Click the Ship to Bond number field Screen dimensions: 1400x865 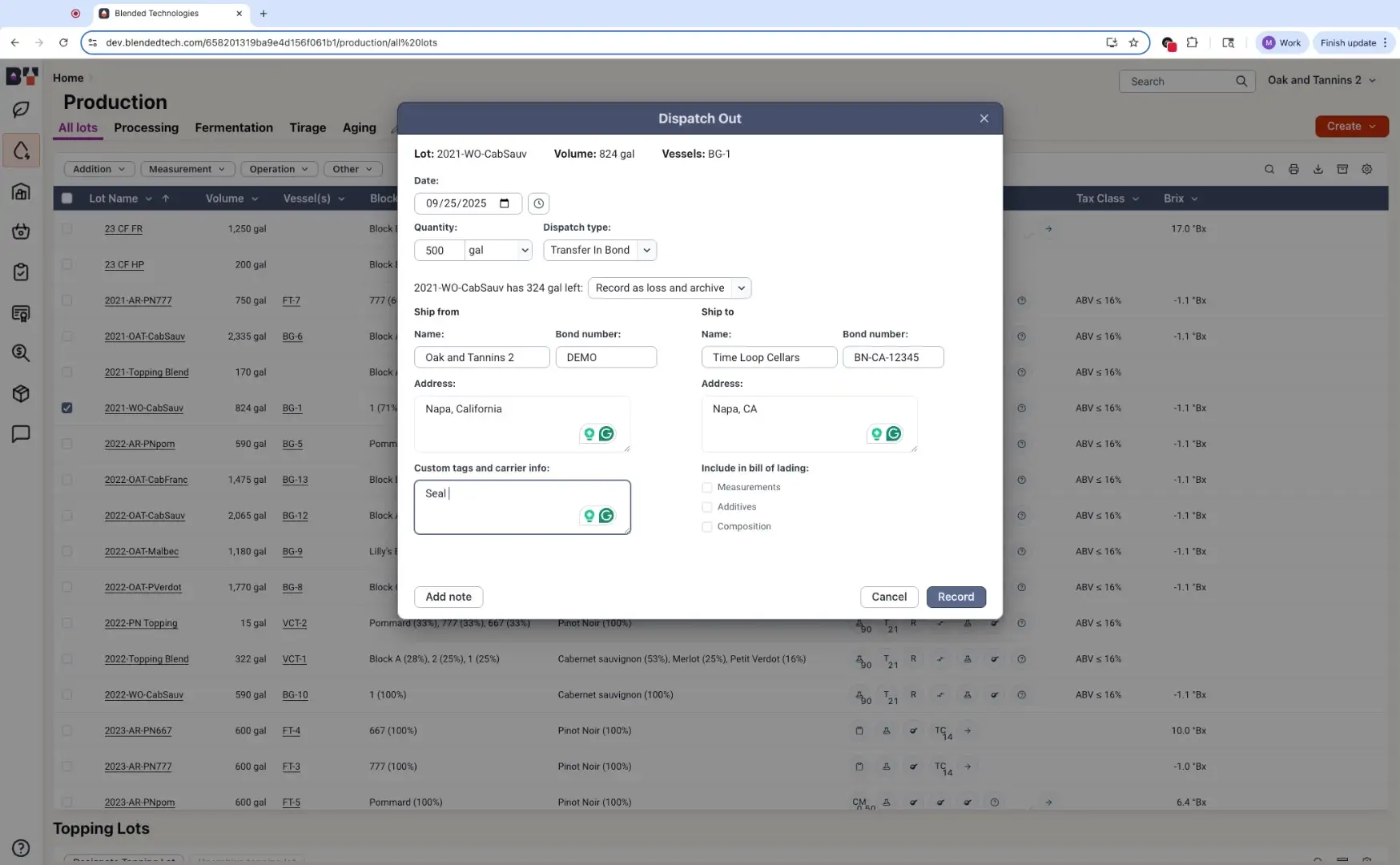click(x=893, y=357)
